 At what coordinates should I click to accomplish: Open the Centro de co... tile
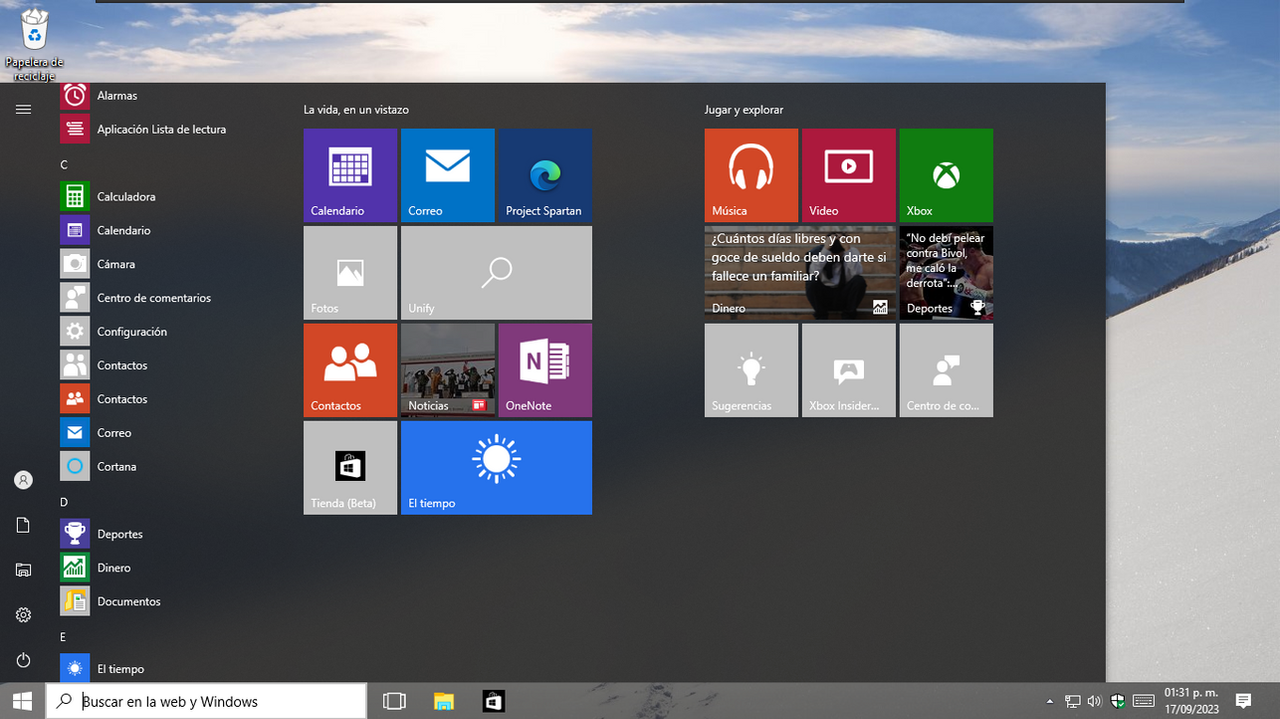click(946, 370)
